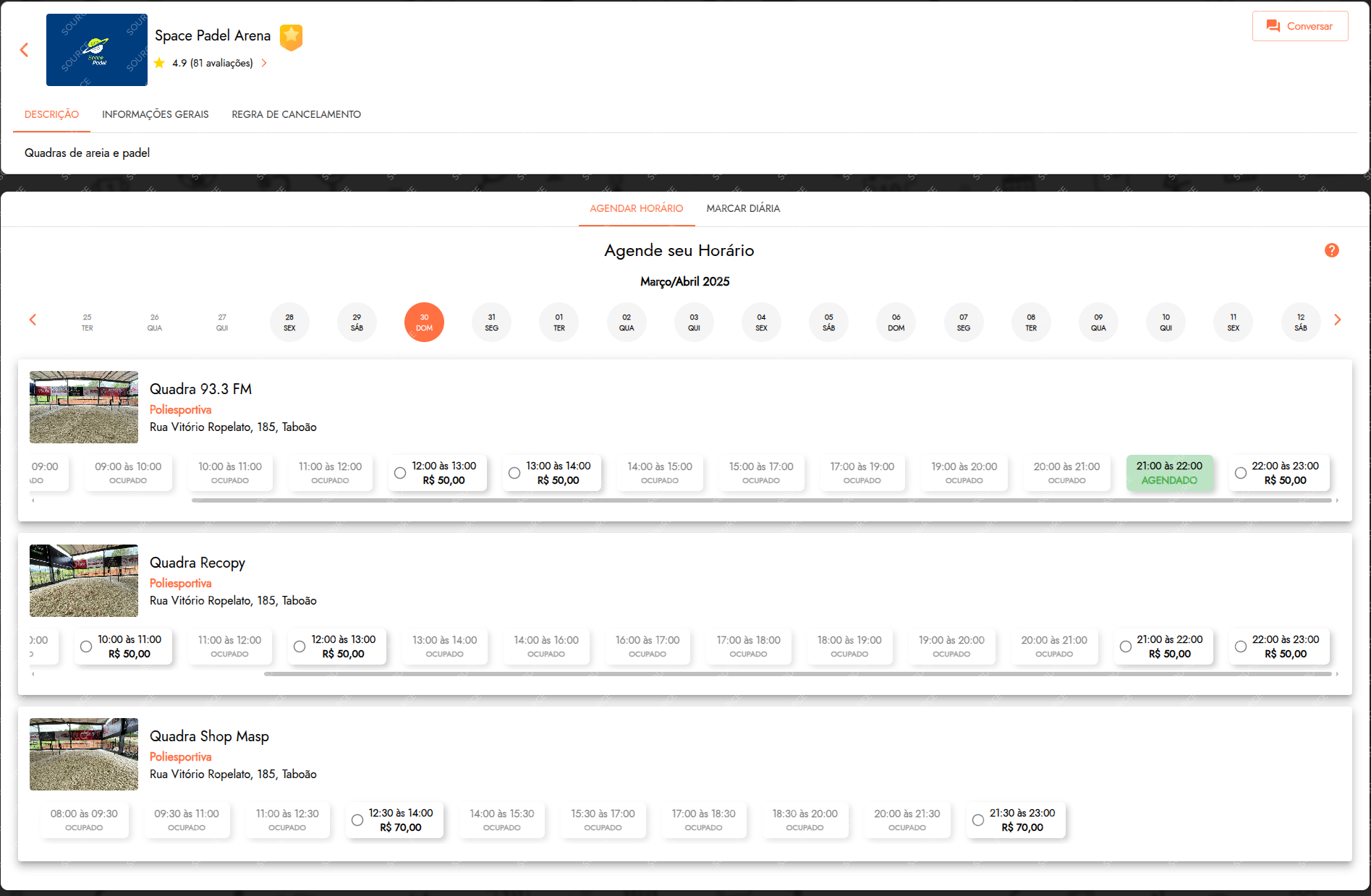The image size is (1371, 896).
Task: Click the back arrow beside the arena logo
Action: pos(25,50)
